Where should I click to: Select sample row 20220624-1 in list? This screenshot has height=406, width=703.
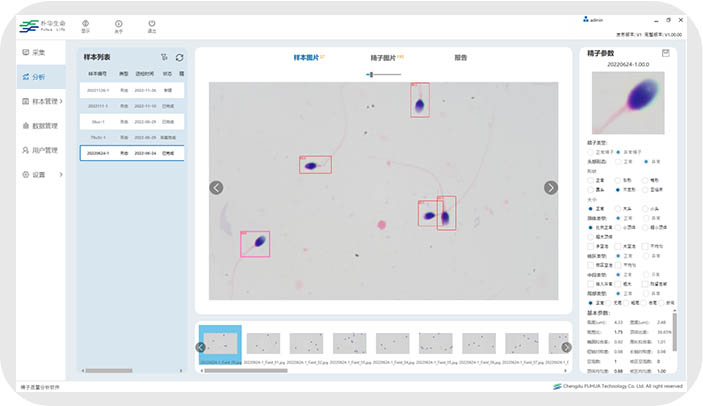(132, 153)
